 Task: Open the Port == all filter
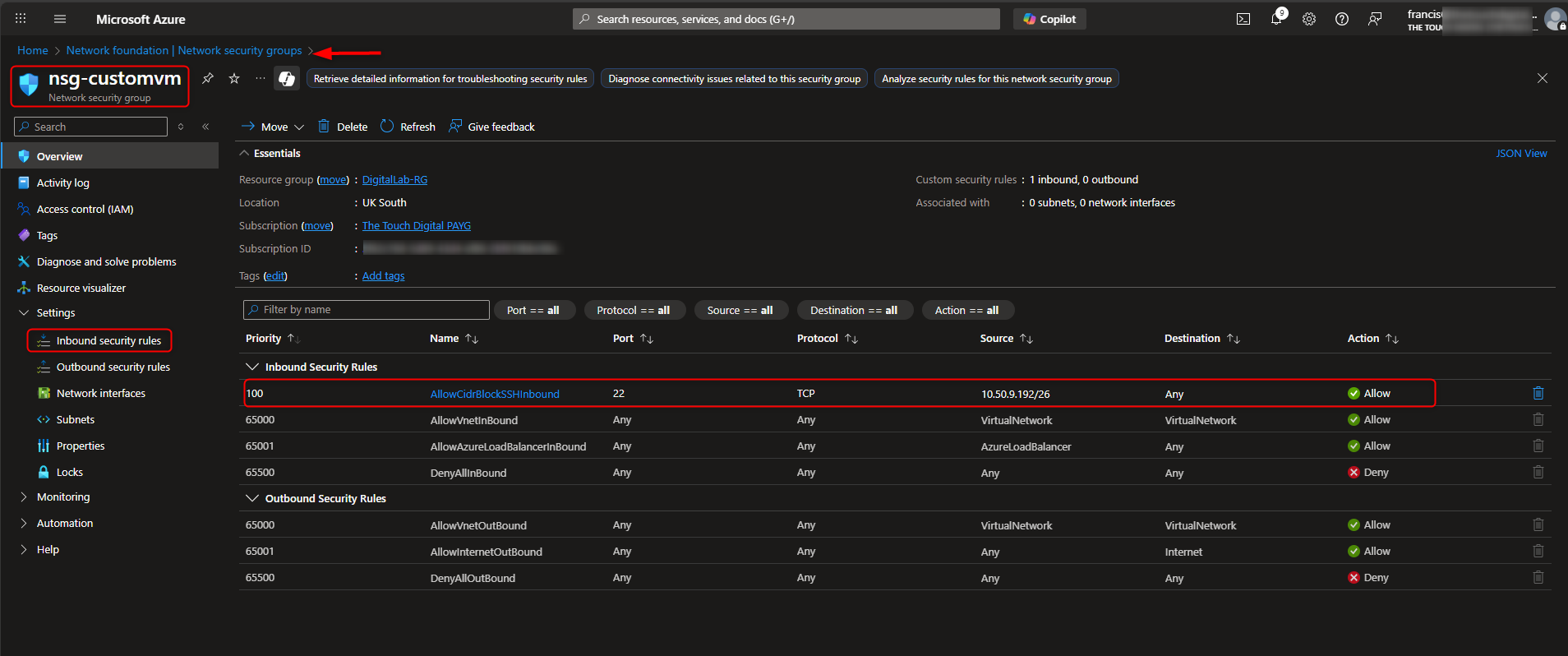point(533,310)
